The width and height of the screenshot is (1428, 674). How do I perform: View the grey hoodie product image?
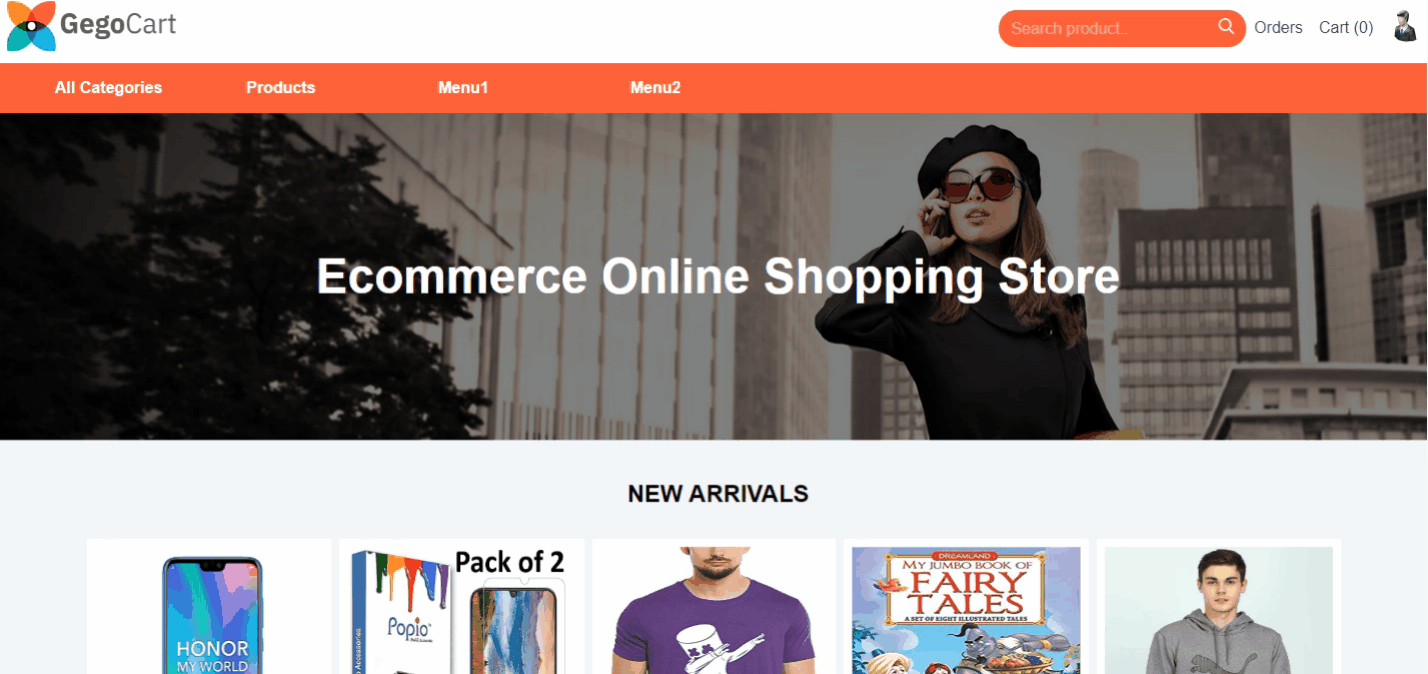1218,610
